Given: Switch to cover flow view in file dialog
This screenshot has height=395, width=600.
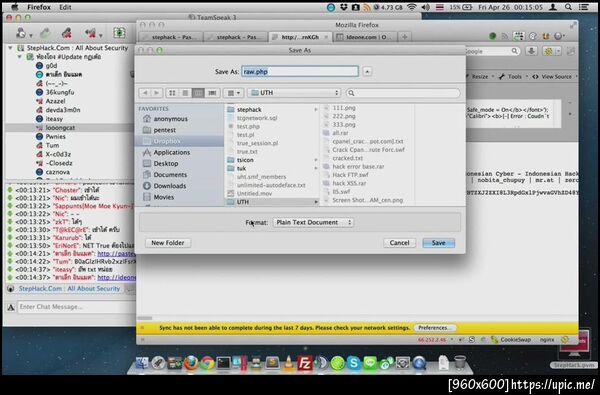Looking at the screenshot, I should (x=211, y=93).
